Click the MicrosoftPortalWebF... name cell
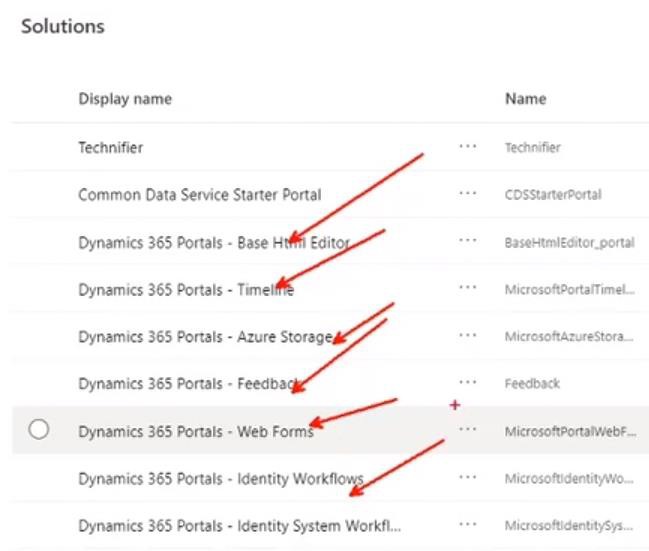The width and height of the screenshot is (649, 551). click(570, 432)
